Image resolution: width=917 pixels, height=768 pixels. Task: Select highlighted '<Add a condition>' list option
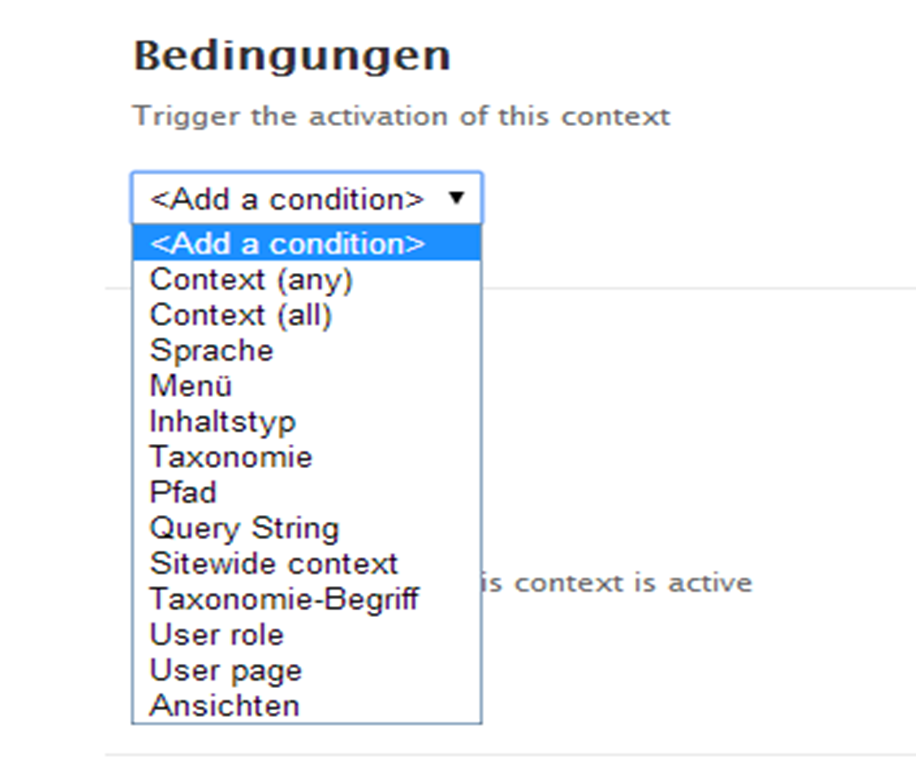pyautogui.click(x=288, y=244)
